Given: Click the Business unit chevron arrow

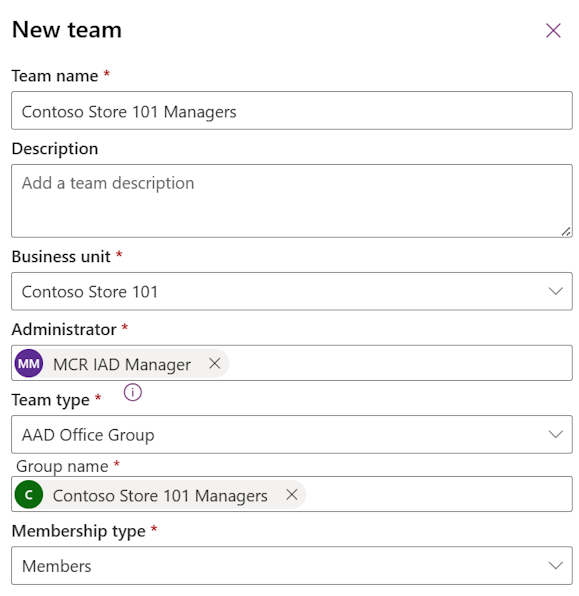Looking at the screenshot, I should [x=555, y=292].
